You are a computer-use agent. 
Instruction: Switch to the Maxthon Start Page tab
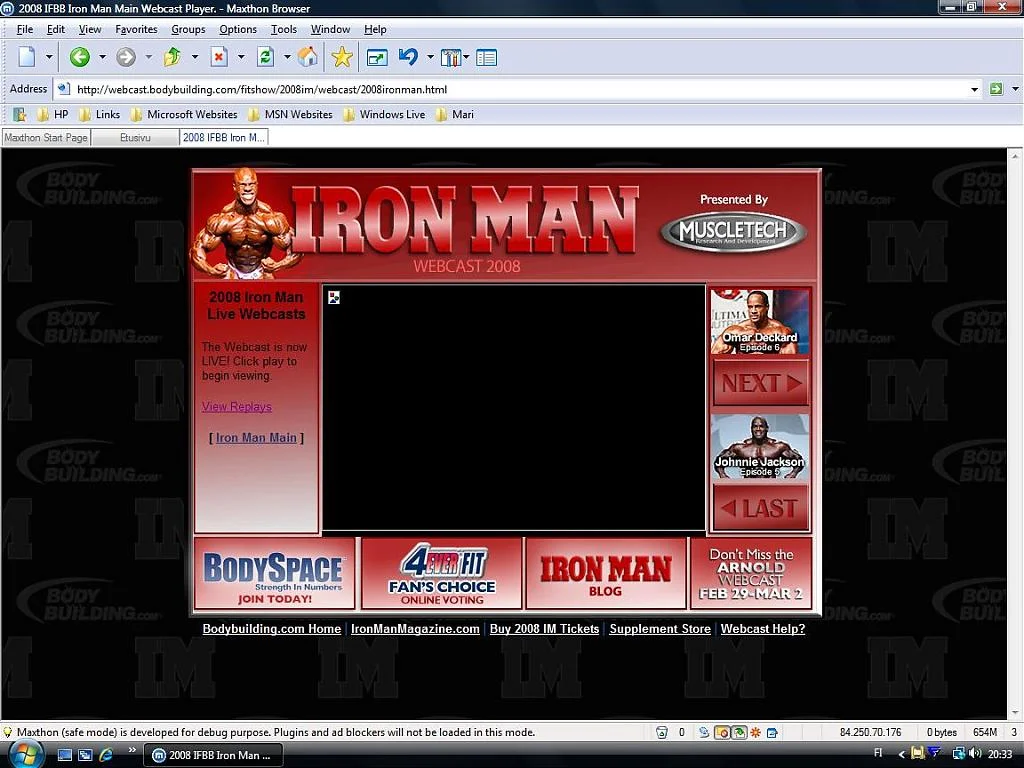[45, 137]
